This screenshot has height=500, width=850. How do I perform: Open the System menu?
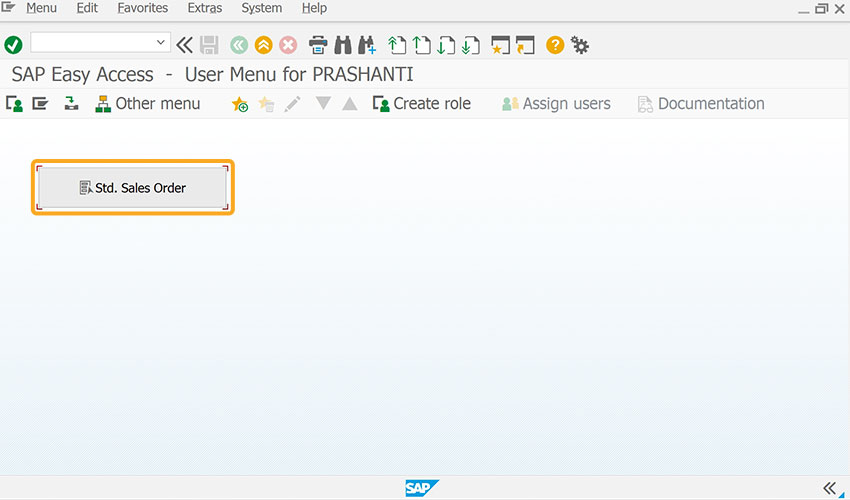261,8
